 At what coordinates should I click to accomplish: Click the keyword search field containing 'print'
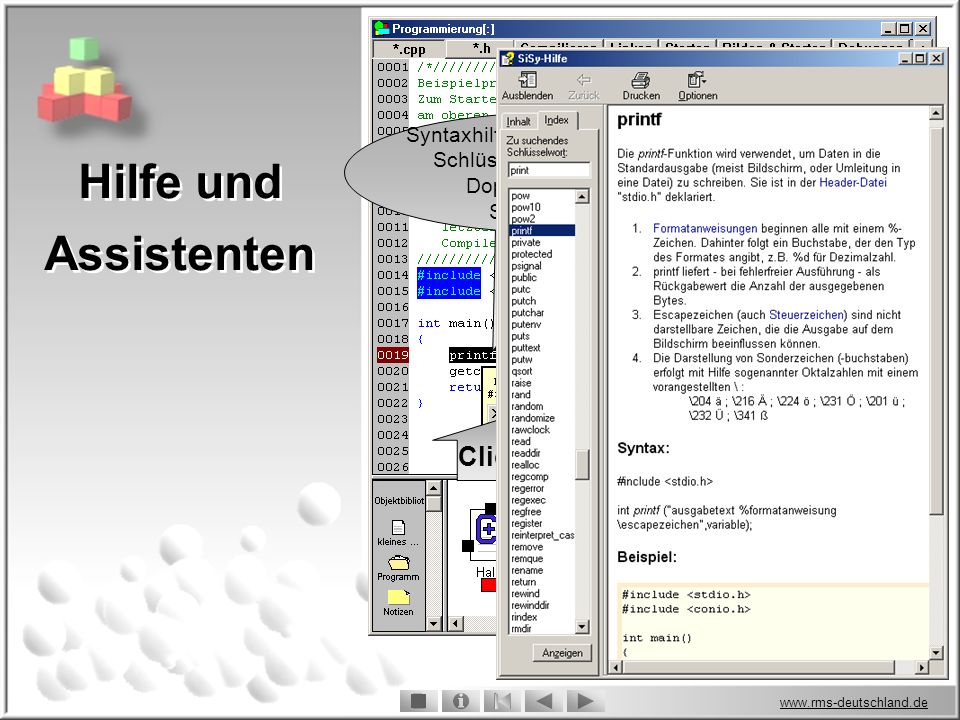click(549, 170)
